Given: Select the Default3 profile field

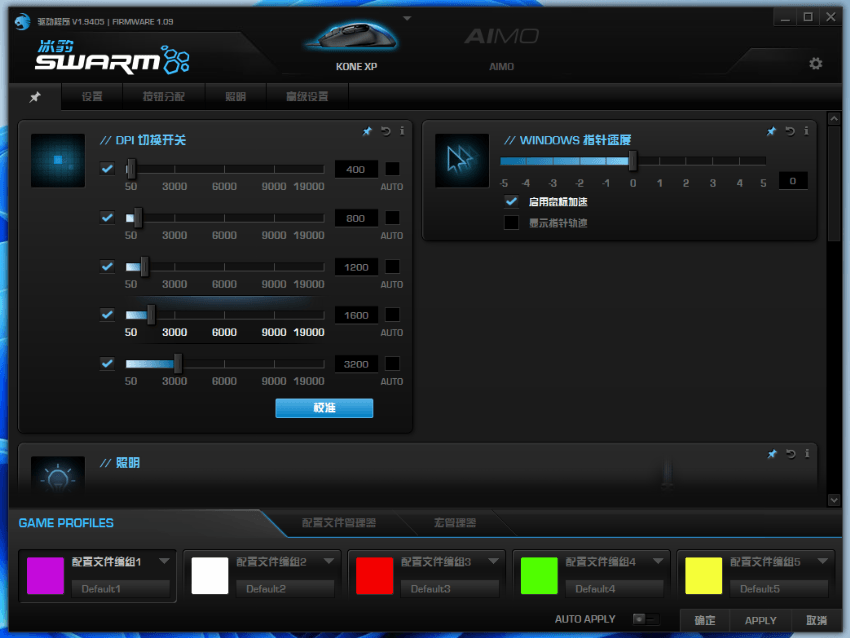Looking at the screenshot, I should tap(450, 589).
